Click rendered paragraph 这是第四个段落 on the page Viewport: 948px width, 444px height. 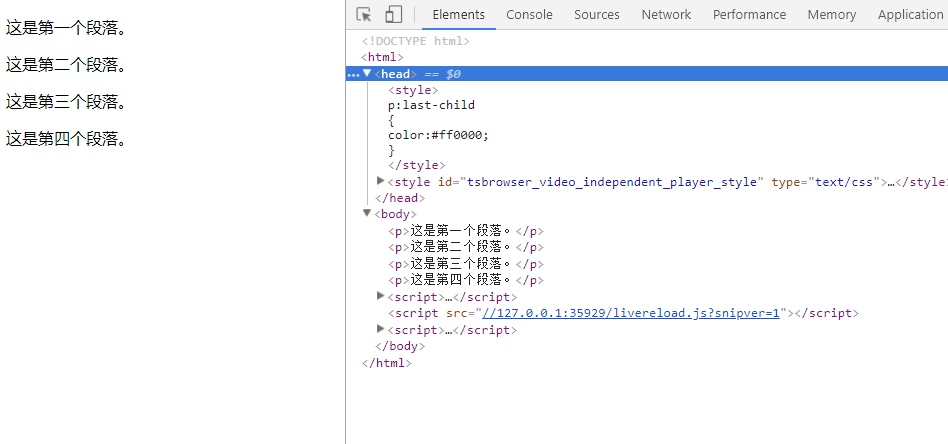click(67, 139)
